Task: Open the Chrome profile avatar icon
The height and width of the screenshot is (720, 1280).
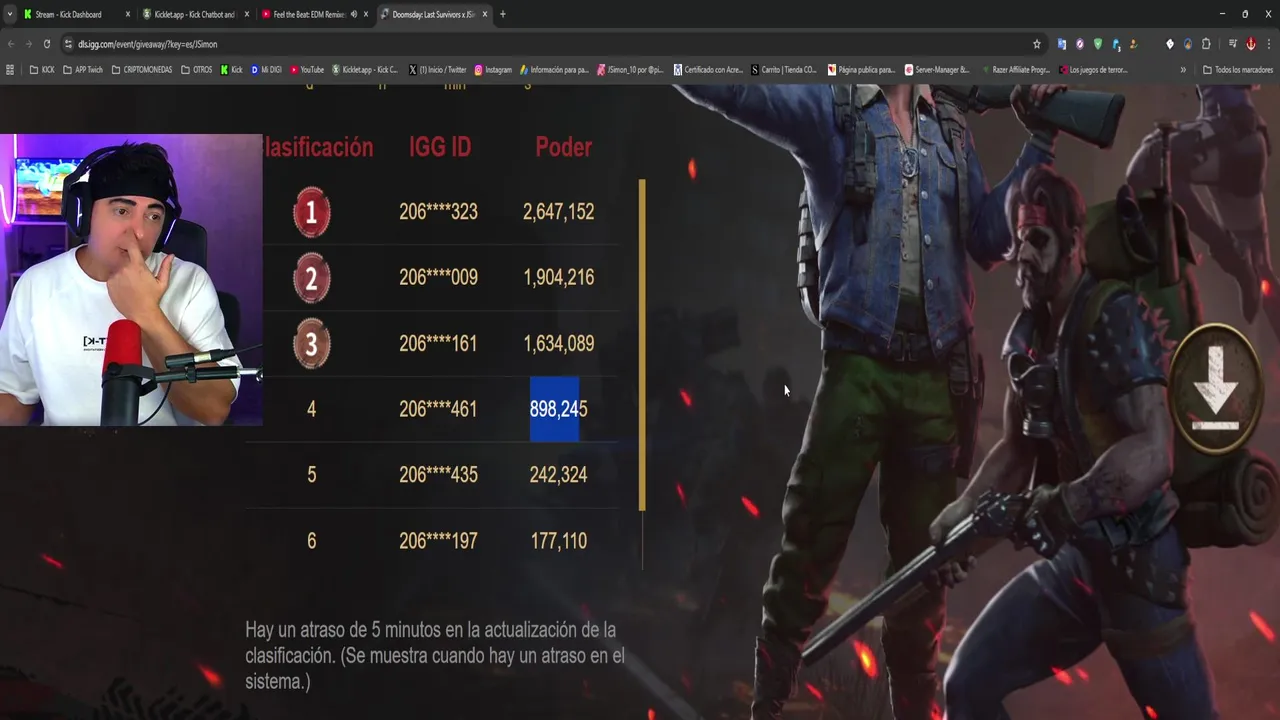Action: click(x=1251, y=44)
